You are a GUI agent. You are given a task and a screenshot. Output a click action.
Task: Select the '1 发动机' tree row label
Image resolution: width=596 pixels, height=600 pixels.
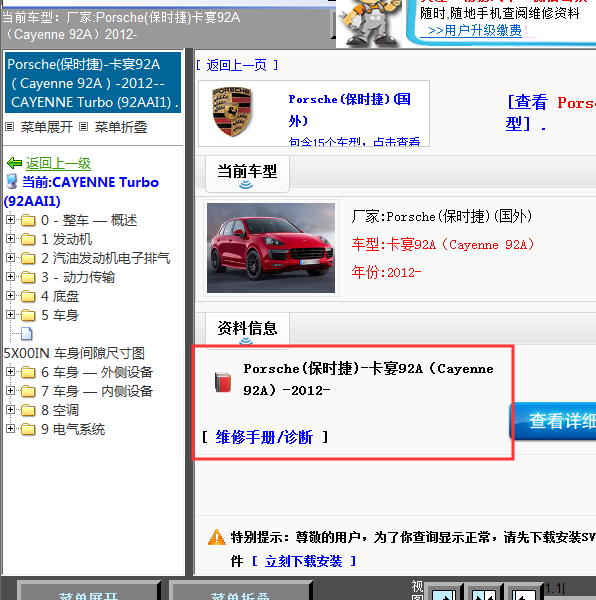coord(67,239)
